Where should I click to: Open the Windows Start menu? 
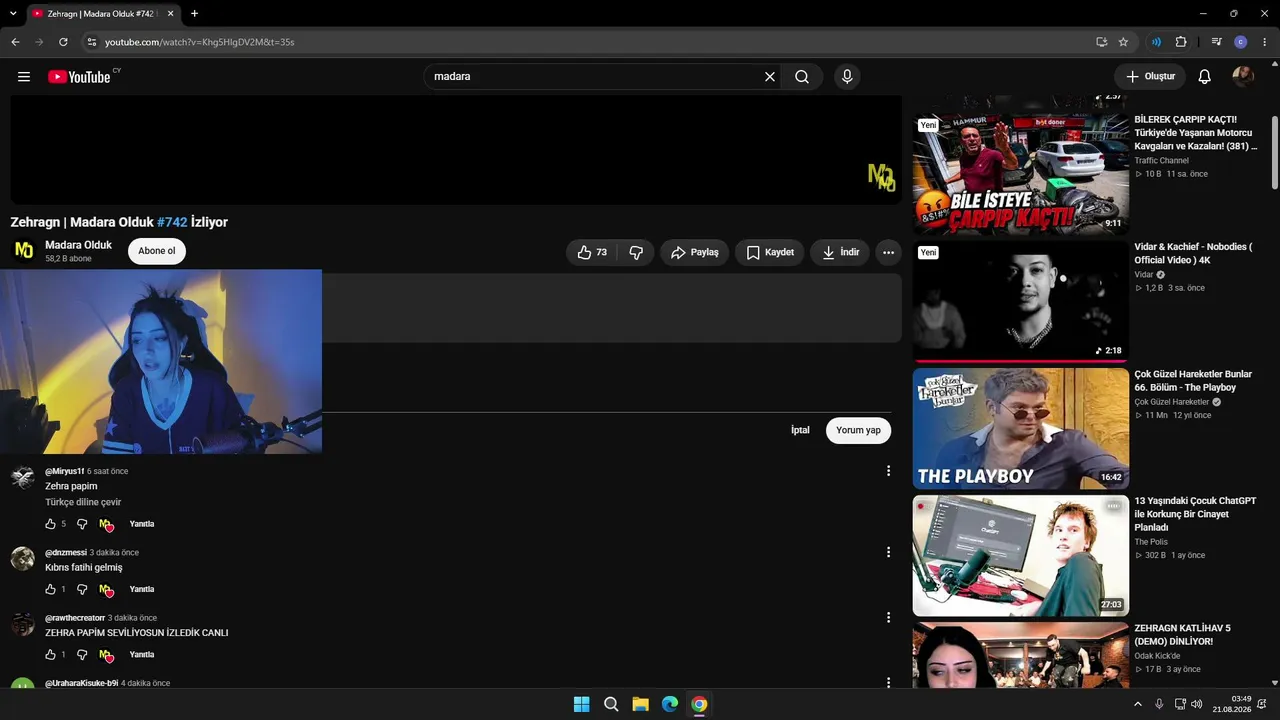[x=581, y=704]
